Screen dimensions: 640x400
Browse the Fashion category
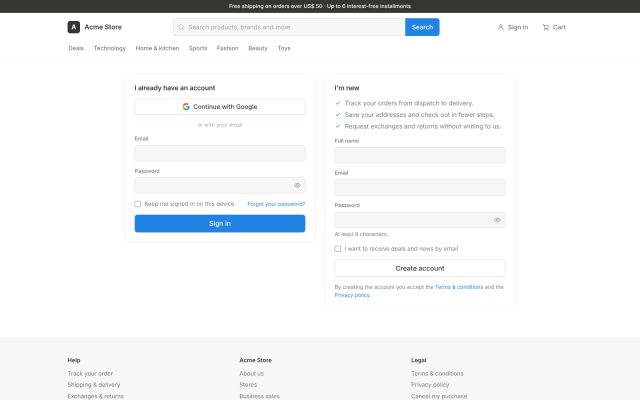click(227, 48)
